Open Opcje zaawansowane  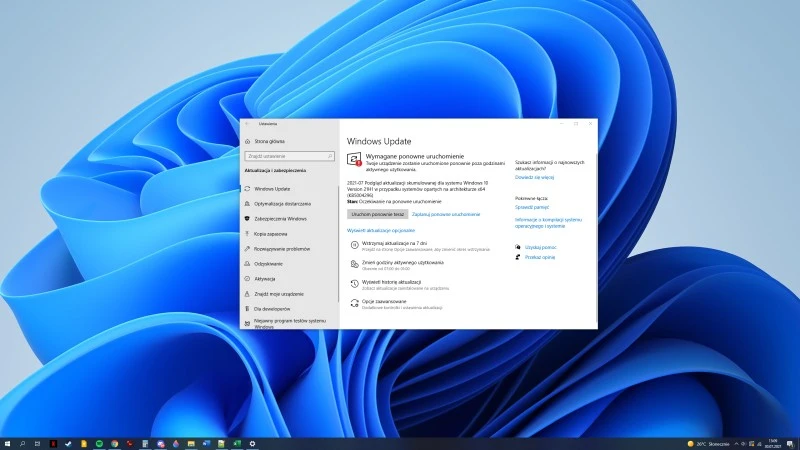pos(396,304)
